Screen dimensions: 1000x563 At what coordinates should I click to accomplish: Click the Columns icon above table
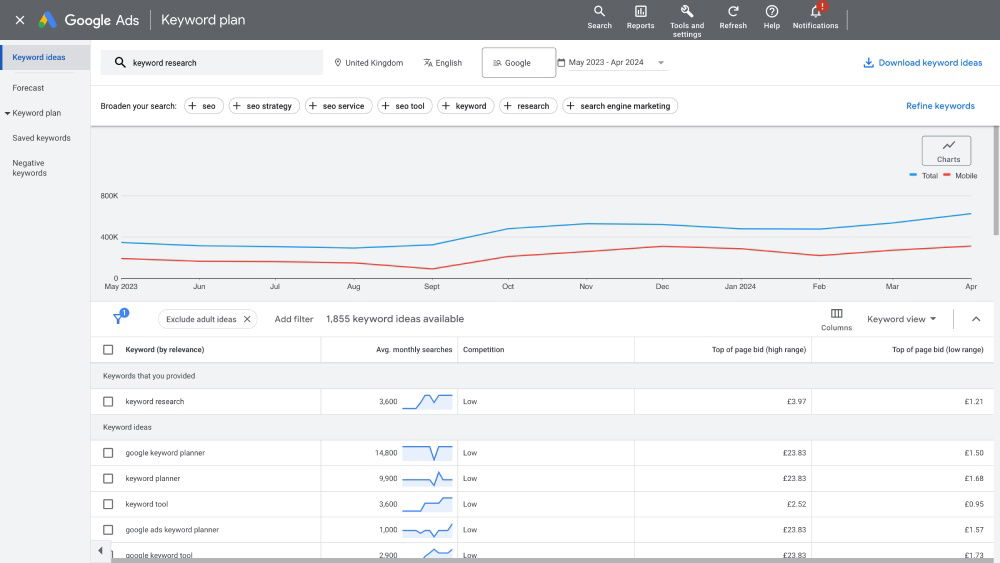(837, 314)
